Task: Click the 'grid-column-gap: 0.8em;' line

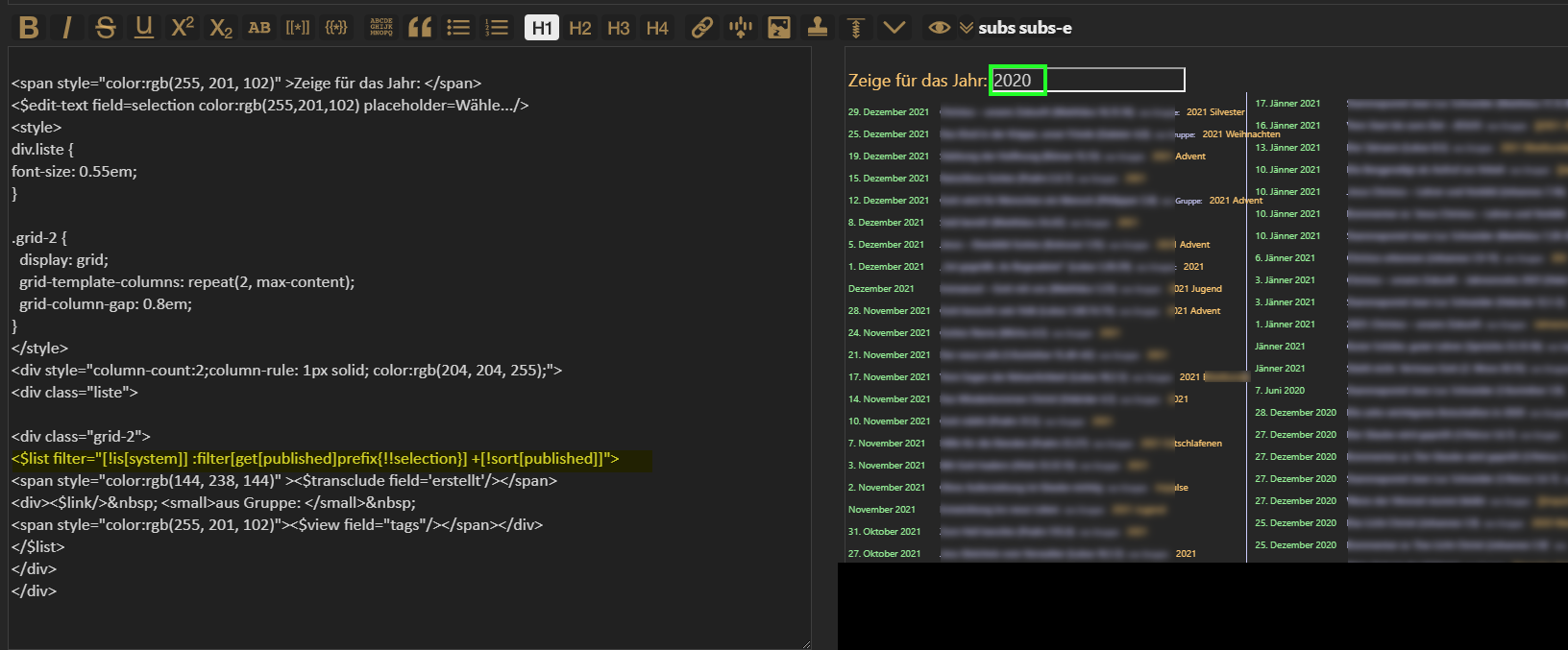Action: tap(106, 304)
